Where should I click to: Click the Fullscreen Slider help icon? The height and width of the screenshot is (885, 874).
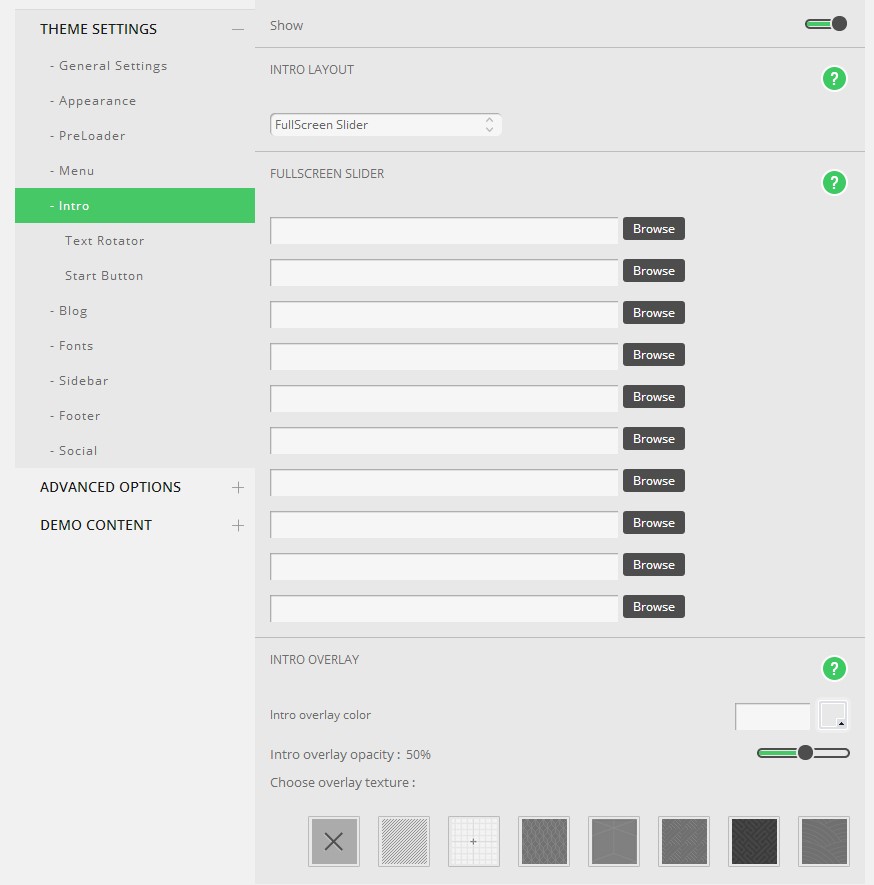(833, 182)
